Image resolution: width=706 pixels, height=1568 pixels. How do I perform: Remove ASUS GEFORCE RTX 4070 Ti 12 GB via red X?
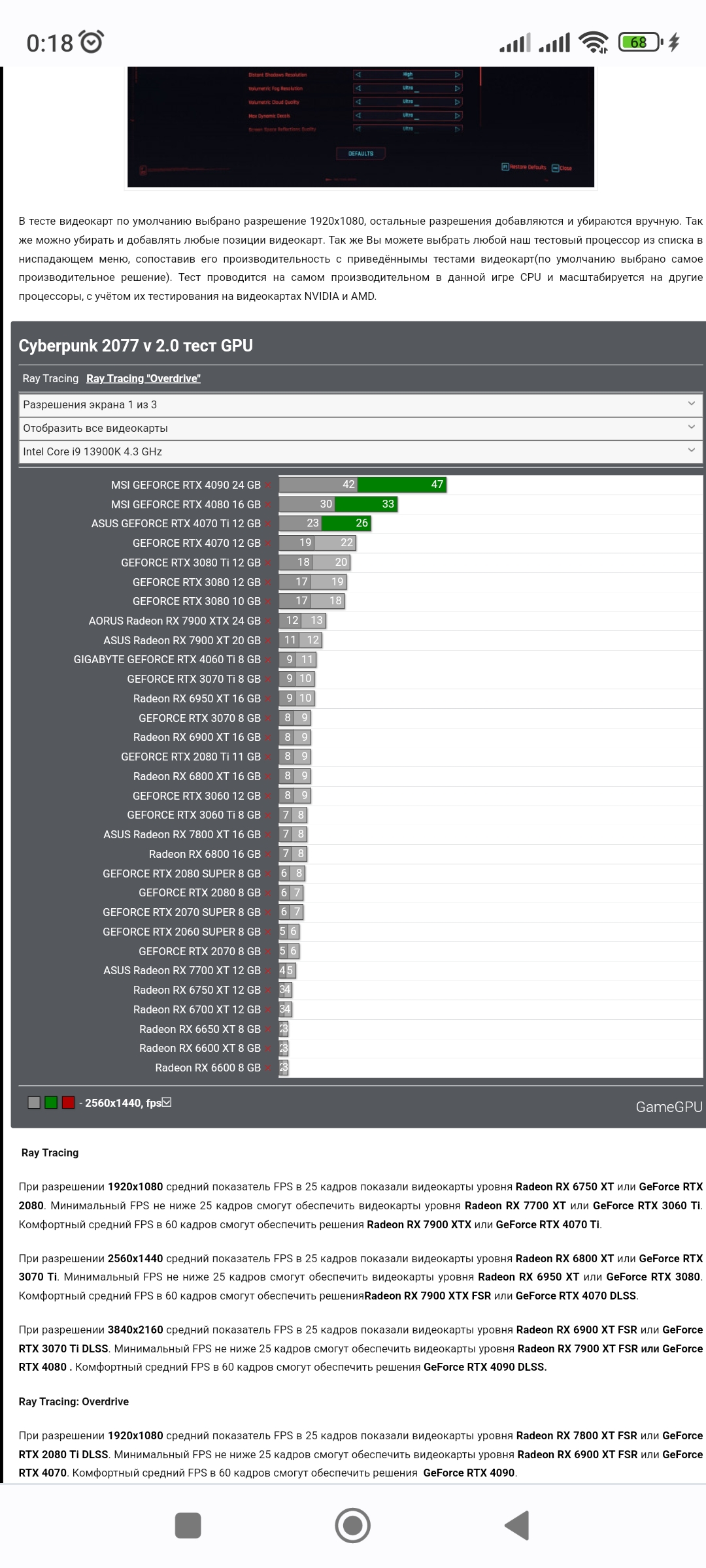coord(268,524)
